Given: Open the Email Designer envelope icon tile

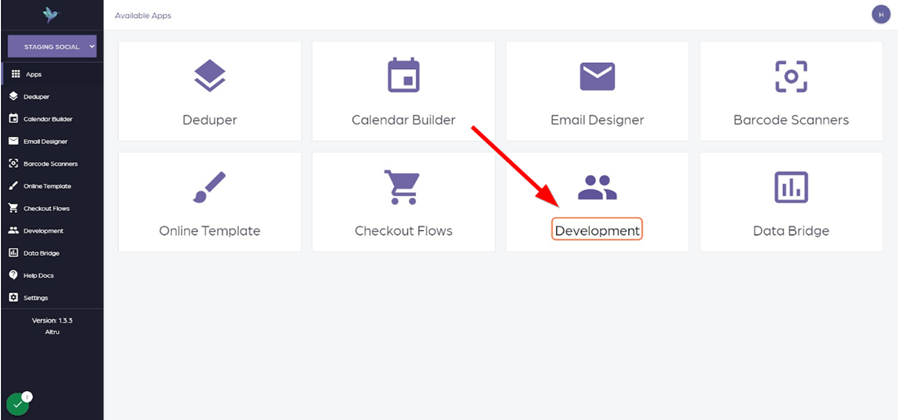Looking at the screenshot, I should point(597,76).
